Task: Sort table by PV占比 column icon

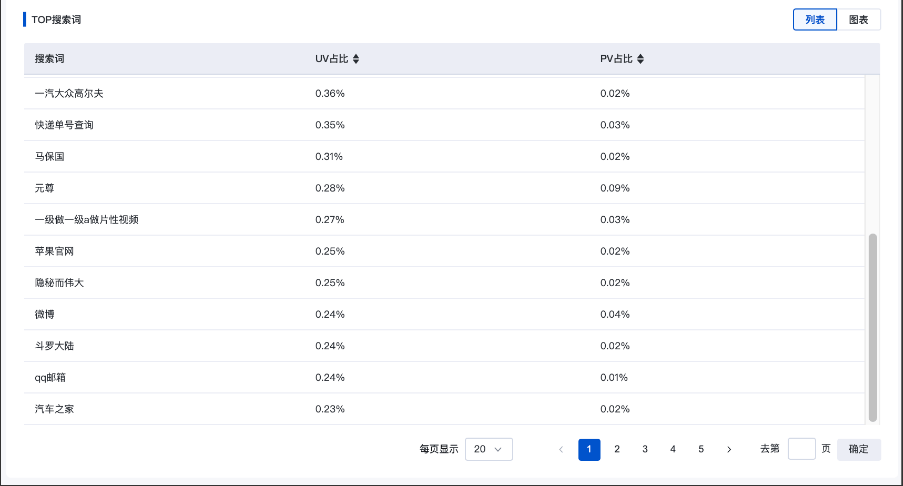Action: (641, 59)
